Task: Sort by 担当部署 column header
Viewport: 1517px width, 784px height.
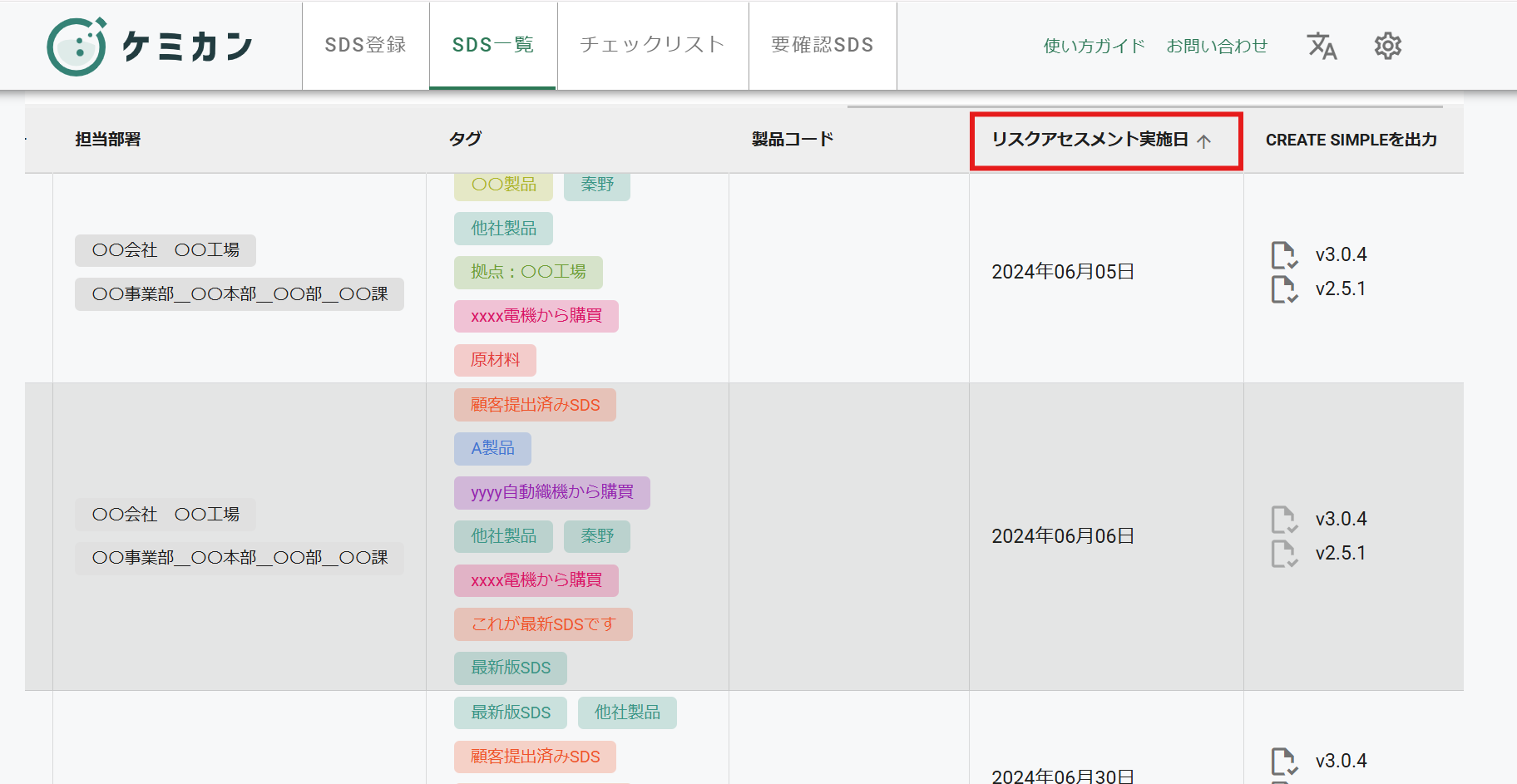Action: pos(108,140)
